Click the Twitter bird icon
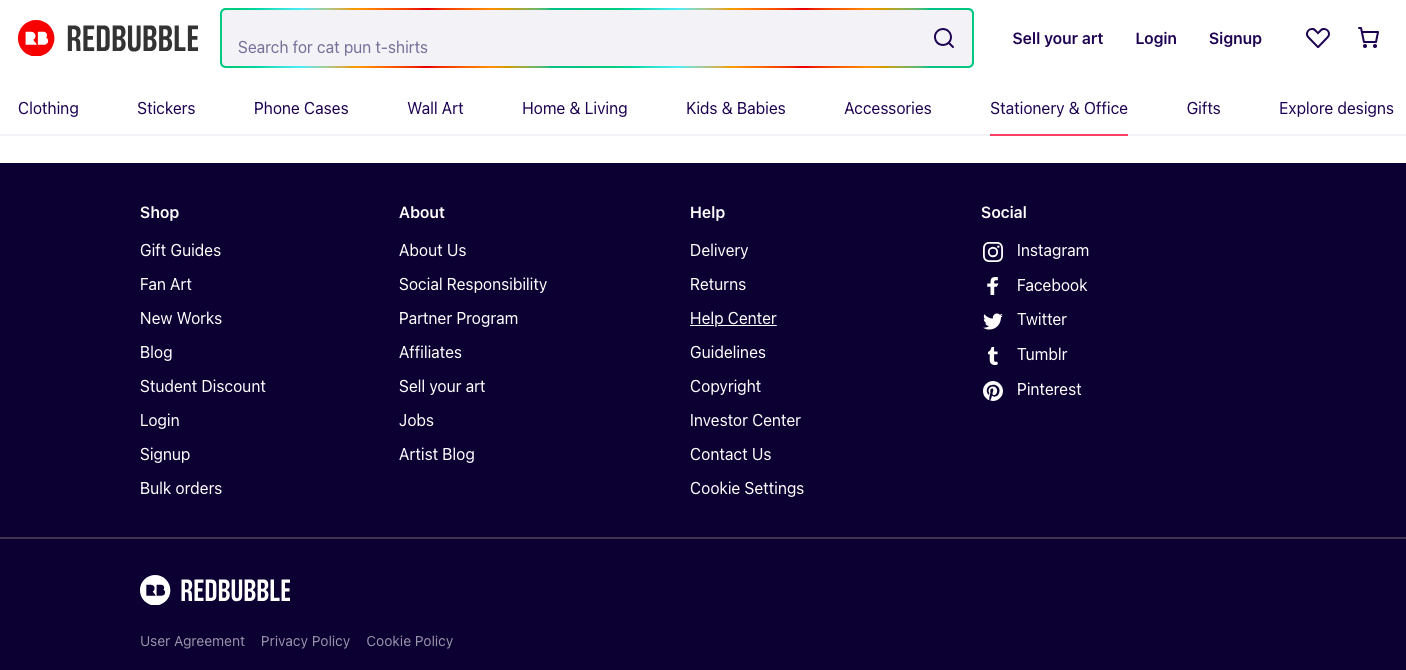 (x=993, y=321)
